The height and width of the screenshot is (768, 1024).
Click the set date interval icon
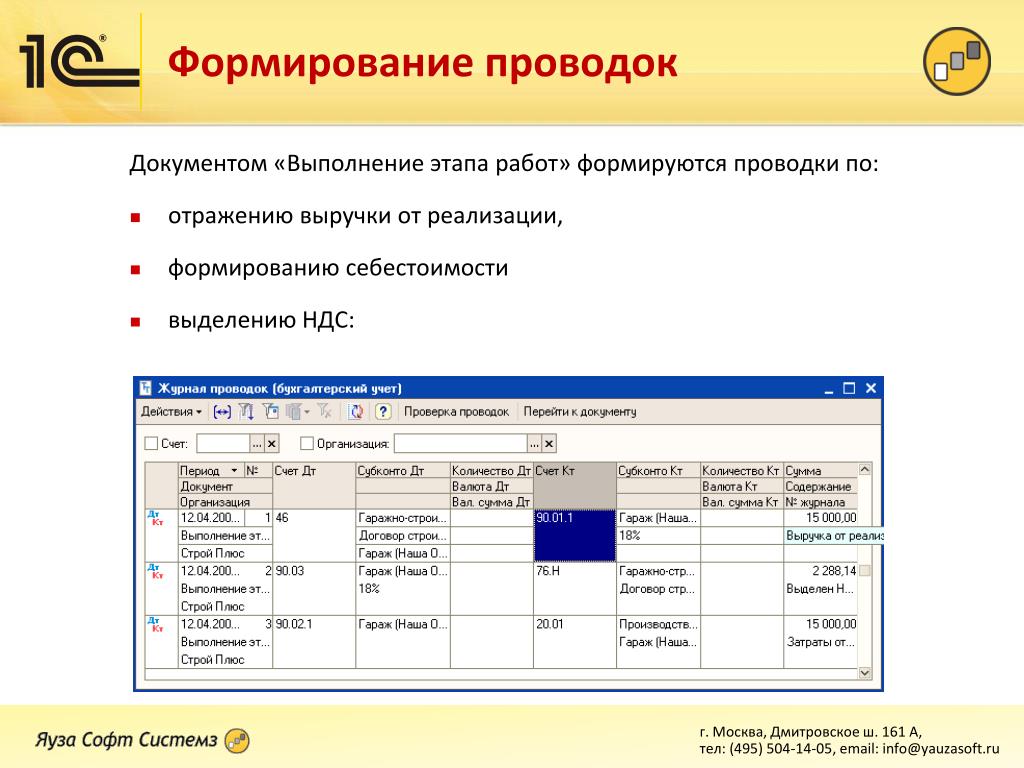(x=222, y=412)
